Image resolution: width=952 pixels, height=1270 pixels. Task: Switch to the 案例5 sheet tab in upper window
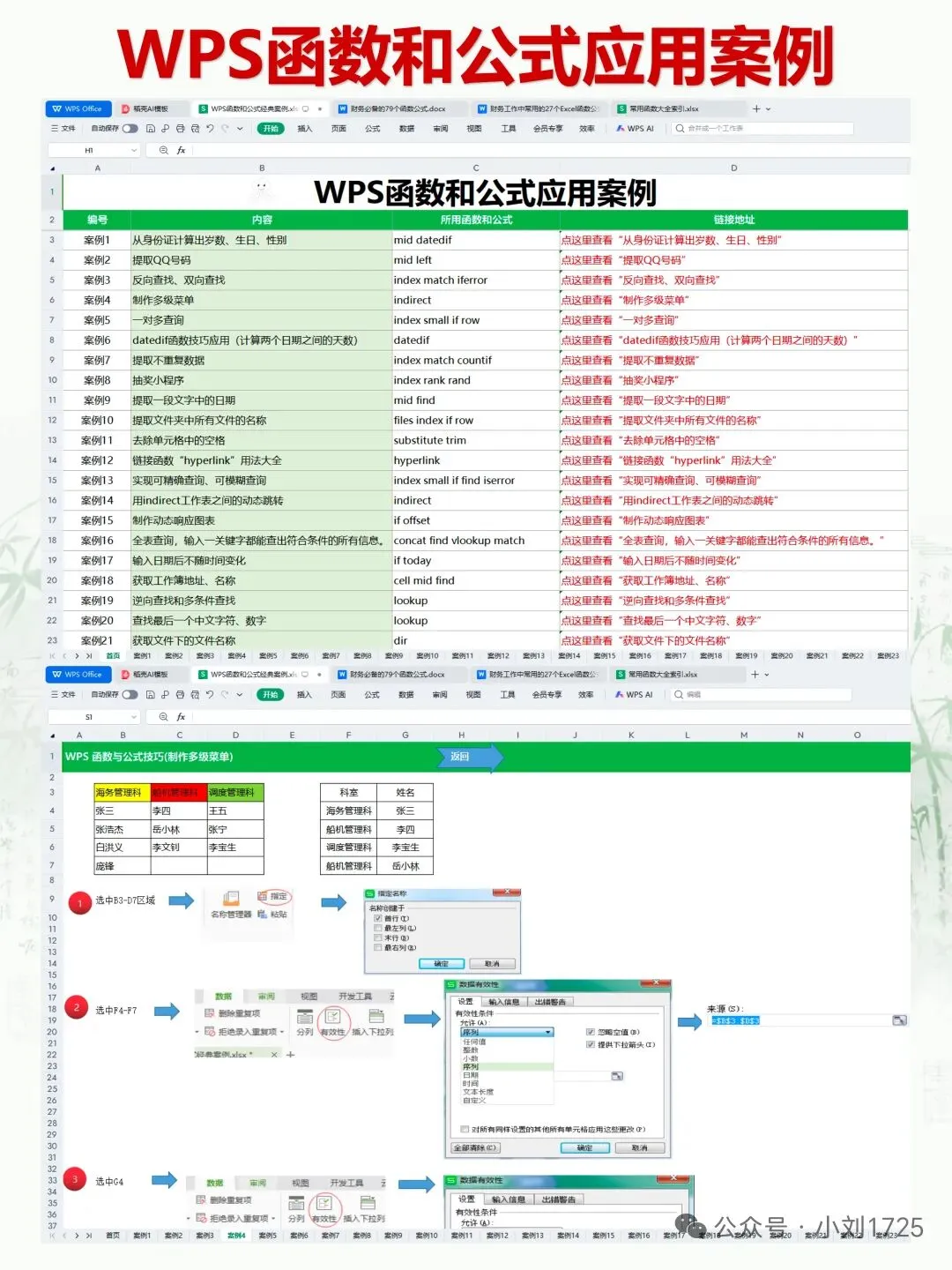(268, 656)
